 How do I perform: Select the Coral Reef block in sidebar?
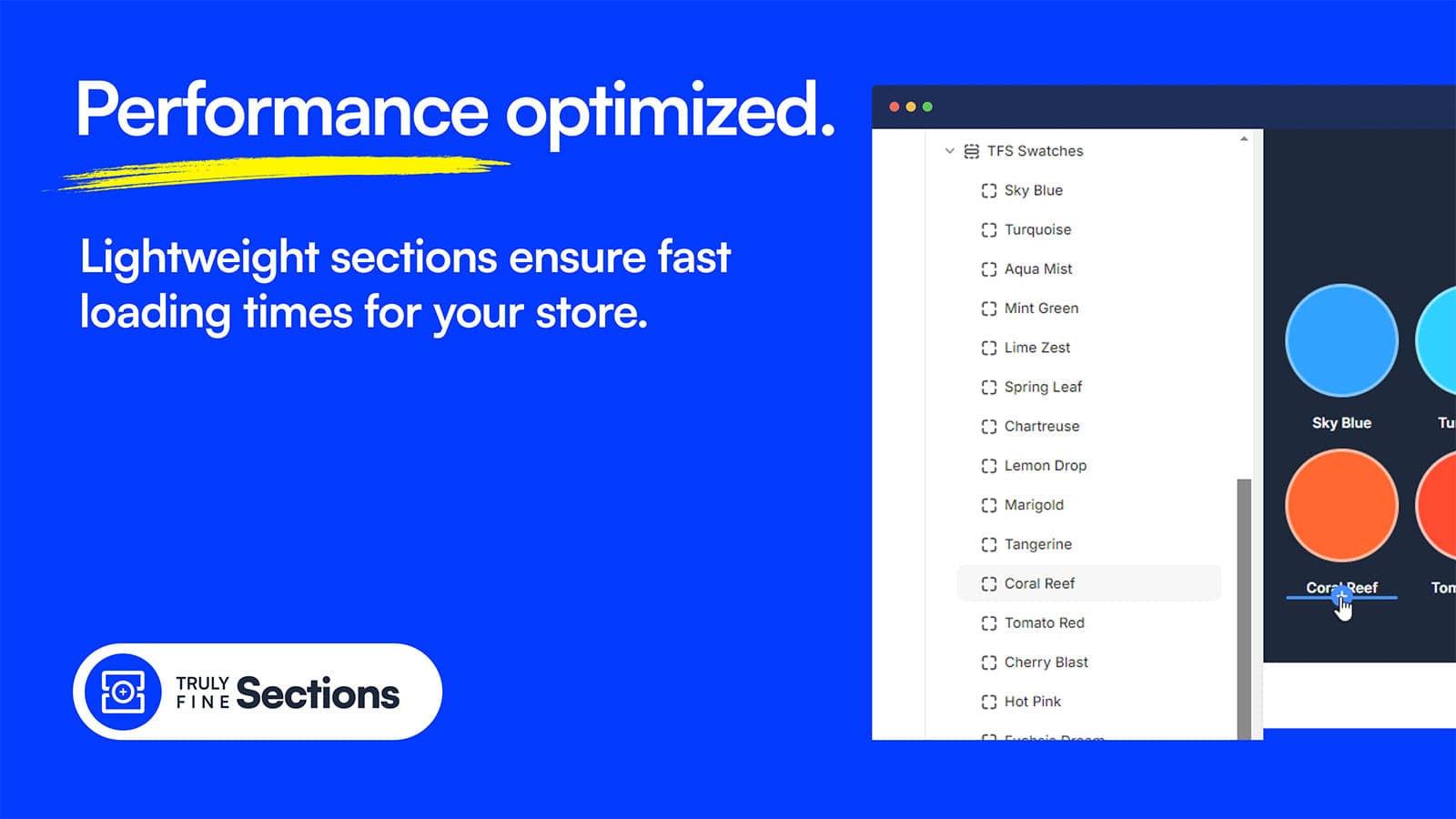(1039, 583)
